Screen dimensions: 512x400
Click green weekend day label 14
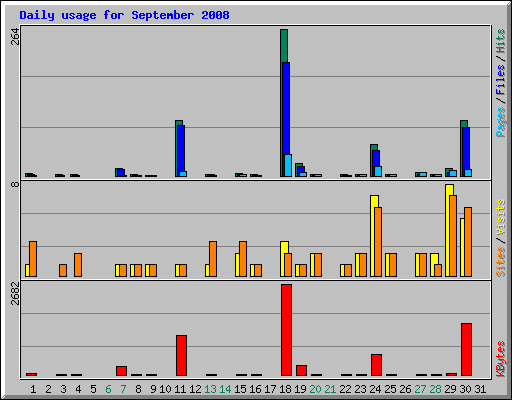[x=225, y=389]
